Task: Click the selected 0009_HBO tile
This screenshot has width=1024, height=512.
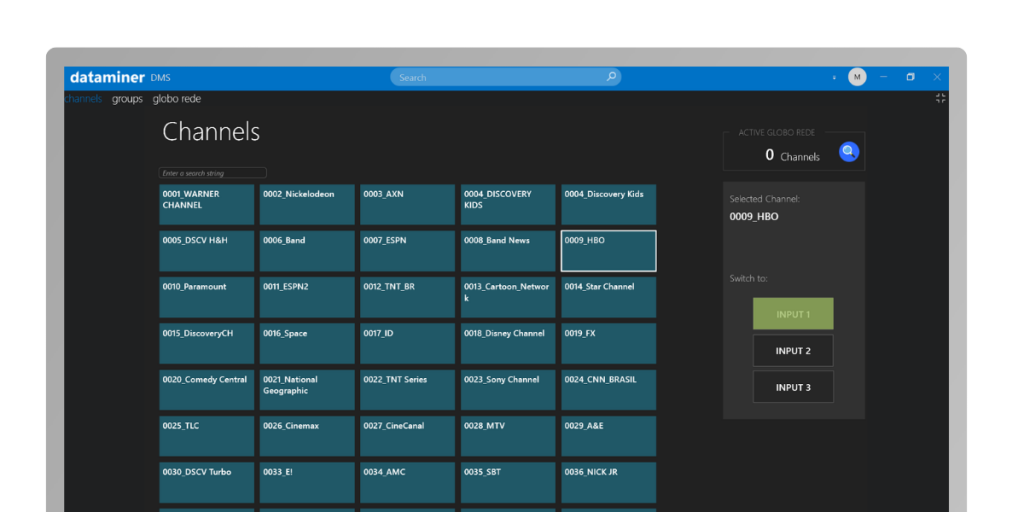Action: (609, 251)
